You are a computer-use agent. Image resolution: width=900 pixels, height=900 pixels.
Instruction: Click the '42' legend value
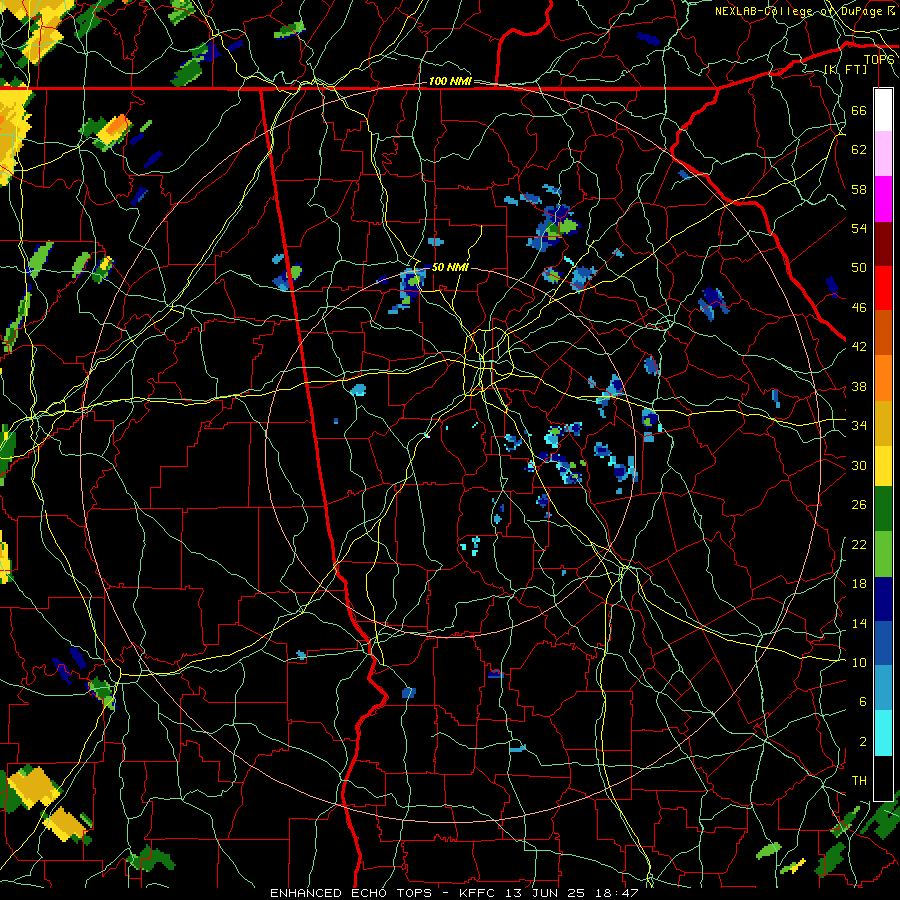(859, 347)
